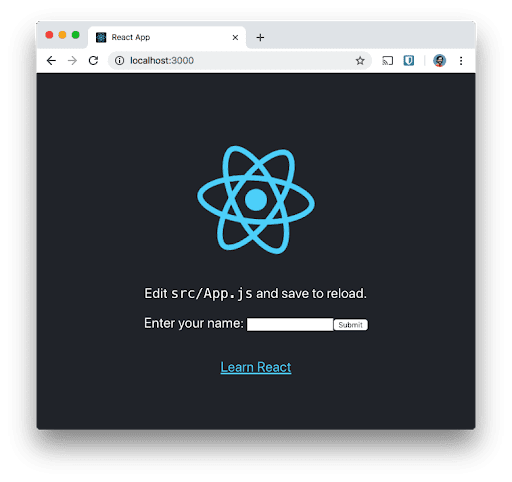This screenshot has height=482, width=512.
Task: Open the Cast icon in the toolbar
Action: pyautogui.click(x=387, y=61)
